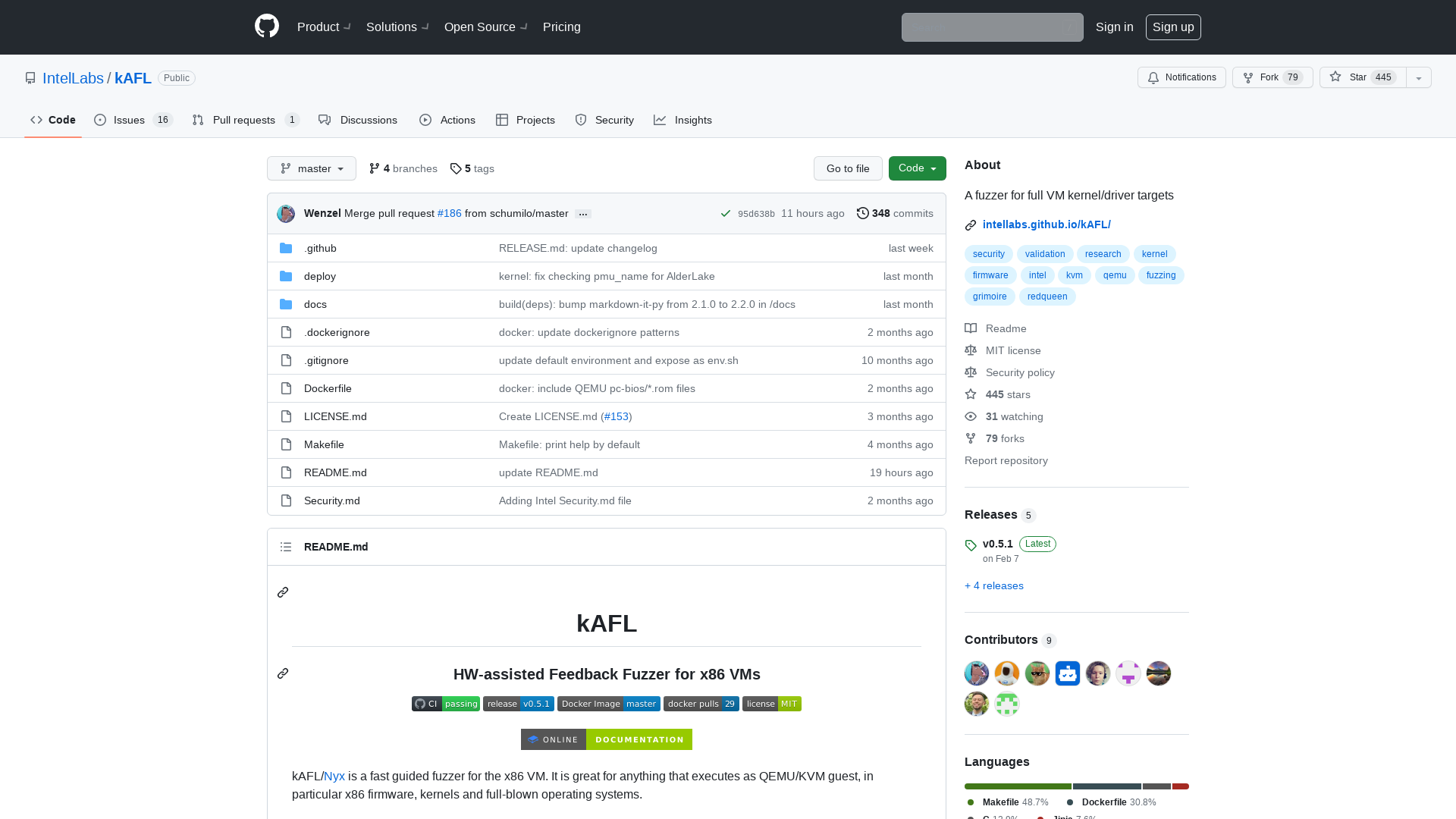The height and width of the screenshot is (819, 1456).
Task: Click the v0.5.1 Latest release link
Action: coord(997,543)
